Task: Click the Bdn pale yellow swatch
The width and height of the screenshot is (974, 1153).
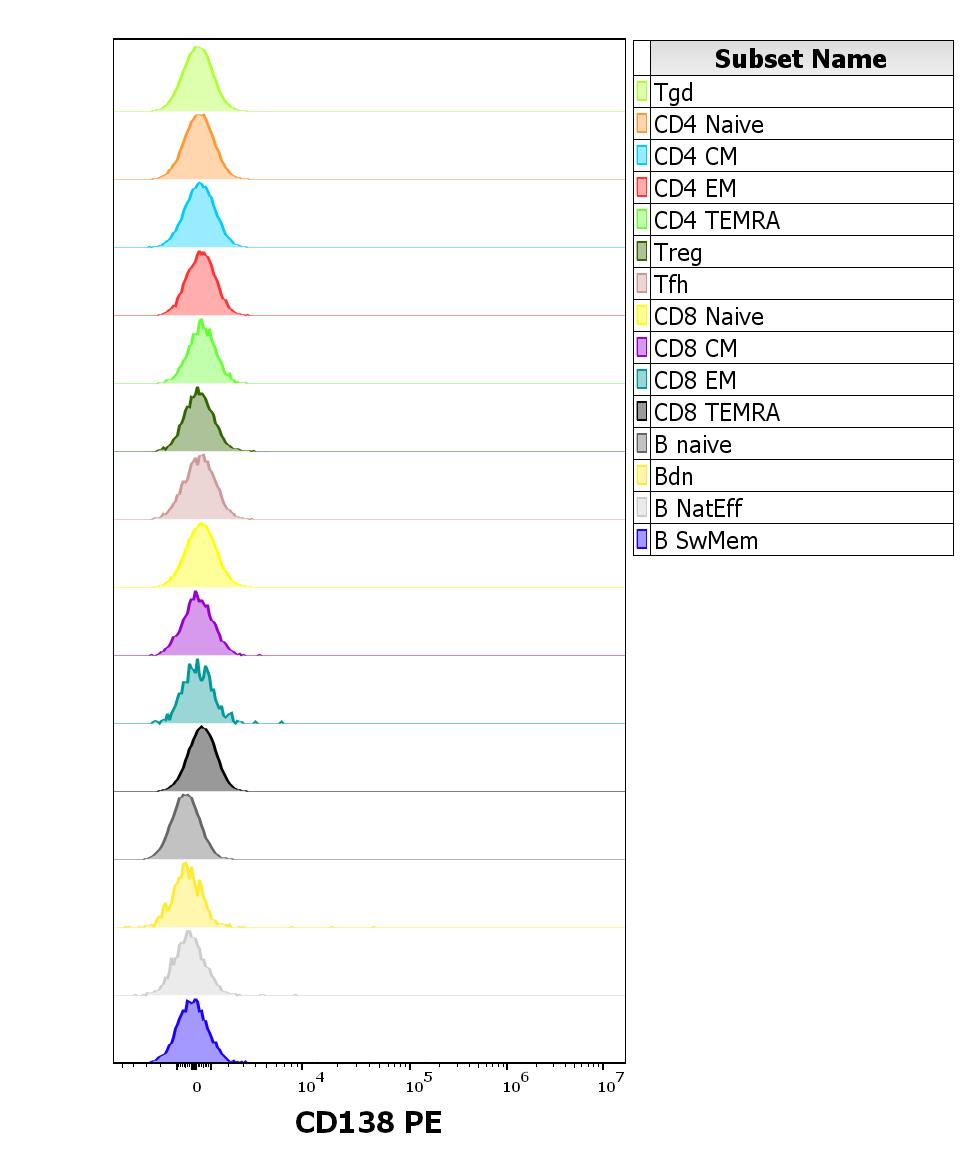Action: pyautogui.click(x=642, y=475)
